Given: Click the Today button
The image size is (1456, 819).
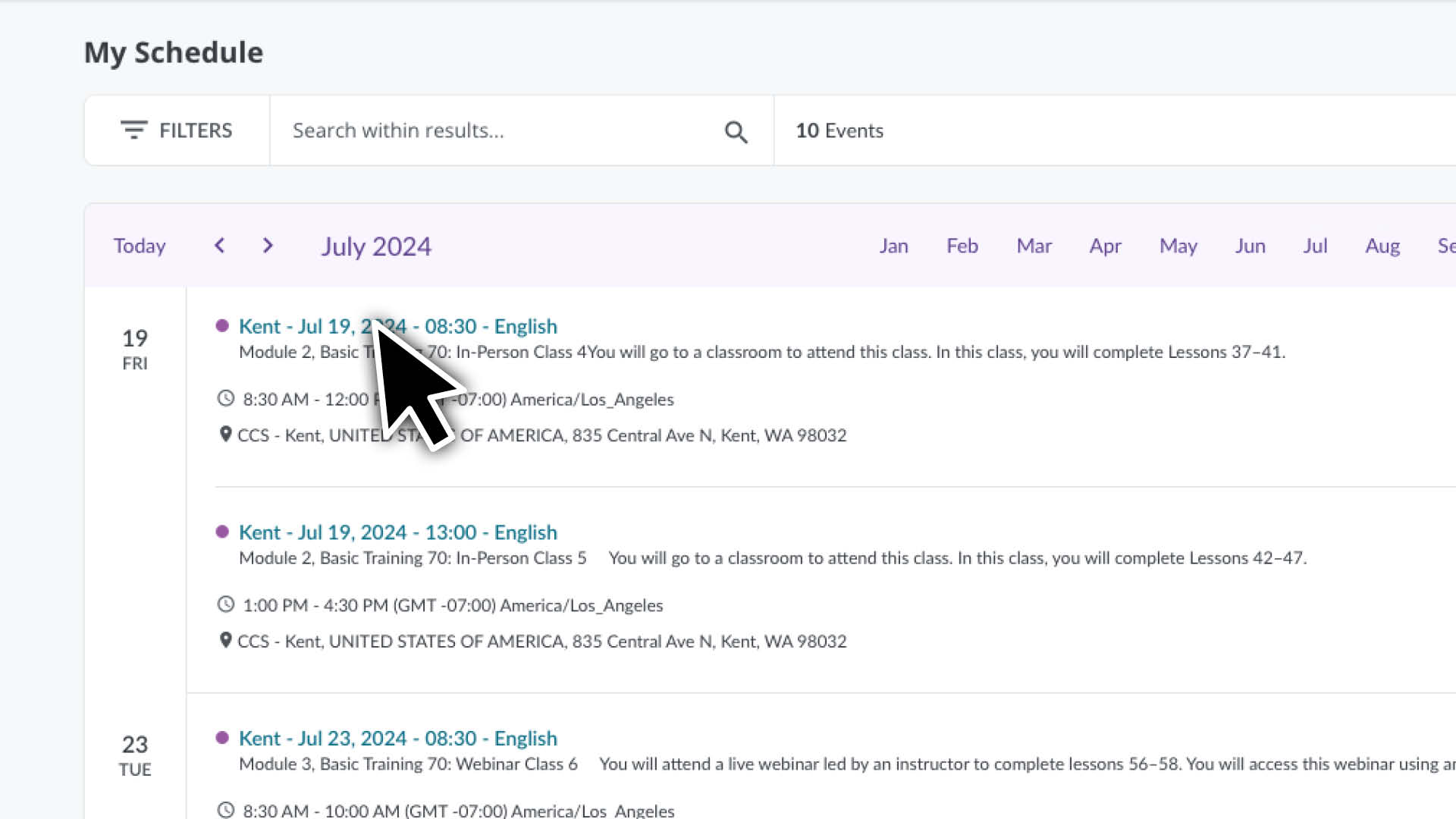Looking at the screenshot, I should point(139,245).
